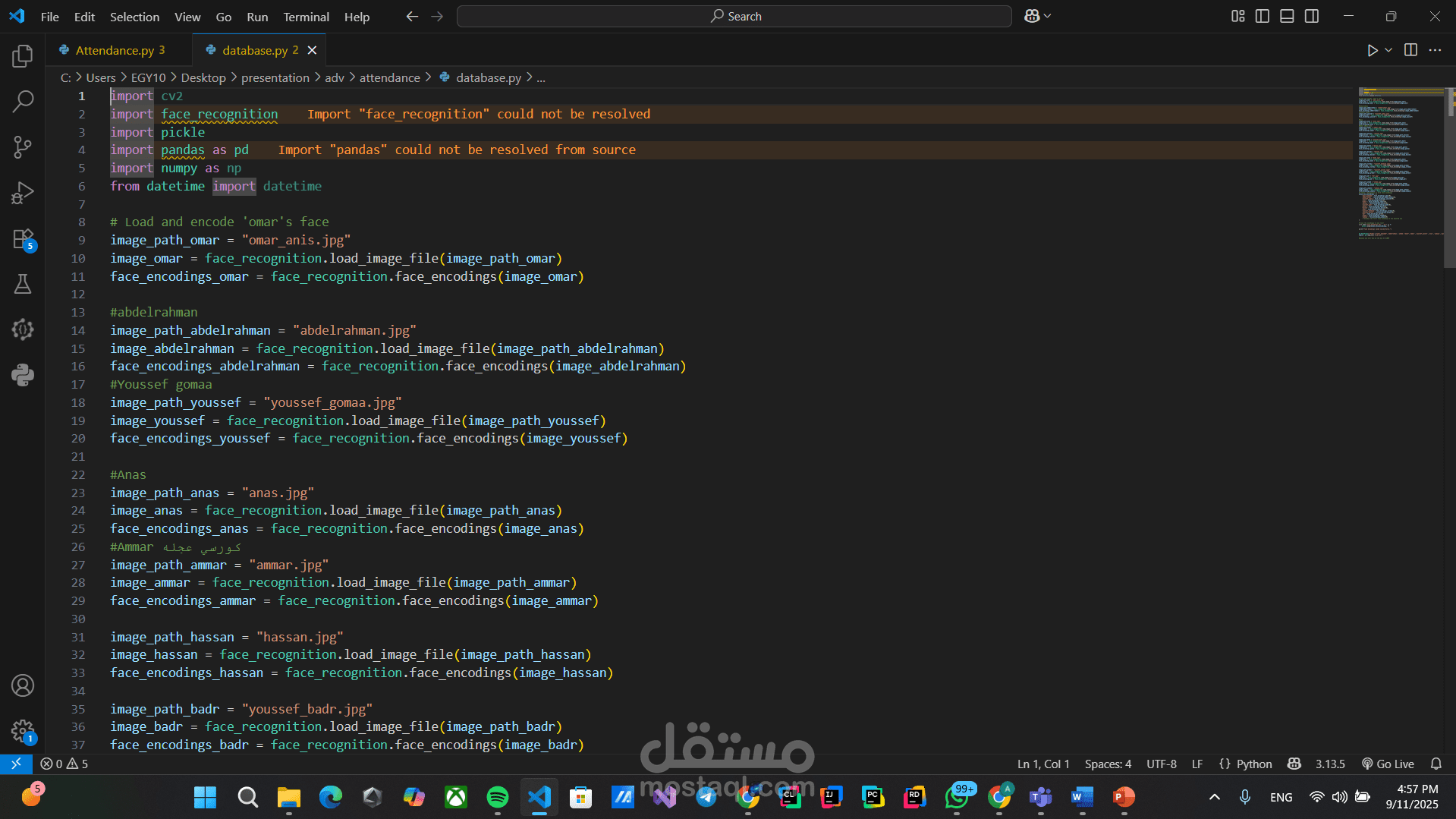Viewport: 1456px width, 819px height.
Task: Open the Selection menu
Action: tap(134, 17)
